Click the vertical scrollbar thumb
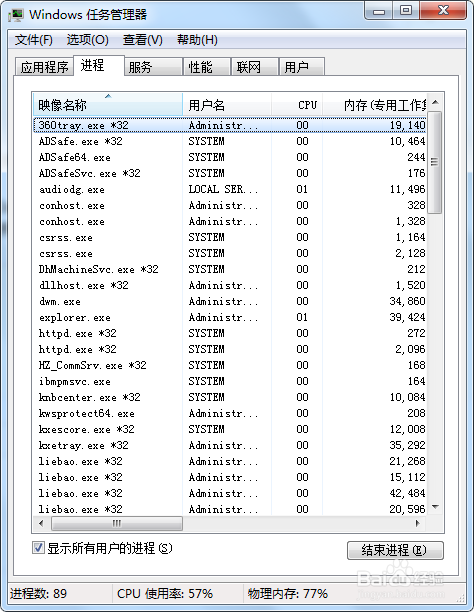The image size is (474, 612). tap(435, 162)
